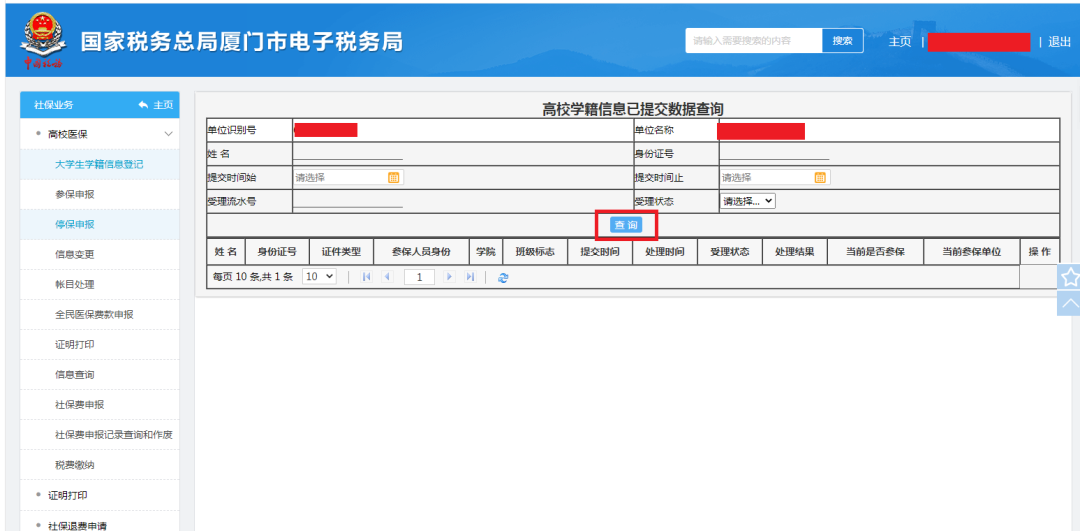
Task: Click the 班级标志 column header
Action: (x=535, y=251)
